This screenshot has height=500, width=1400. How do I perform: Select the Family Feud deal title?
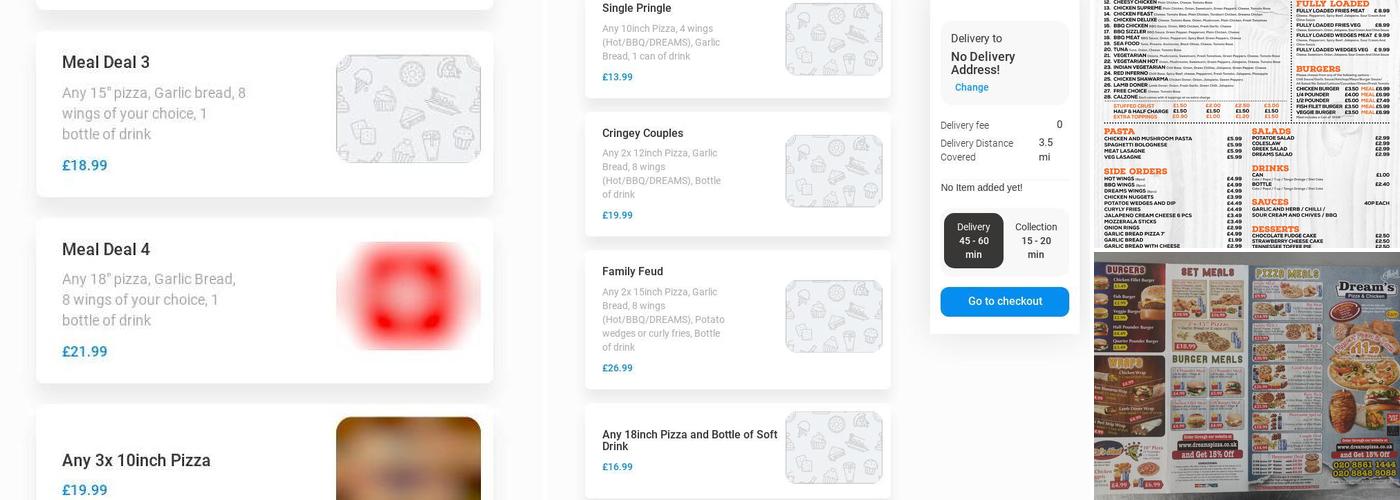point(632,272)
